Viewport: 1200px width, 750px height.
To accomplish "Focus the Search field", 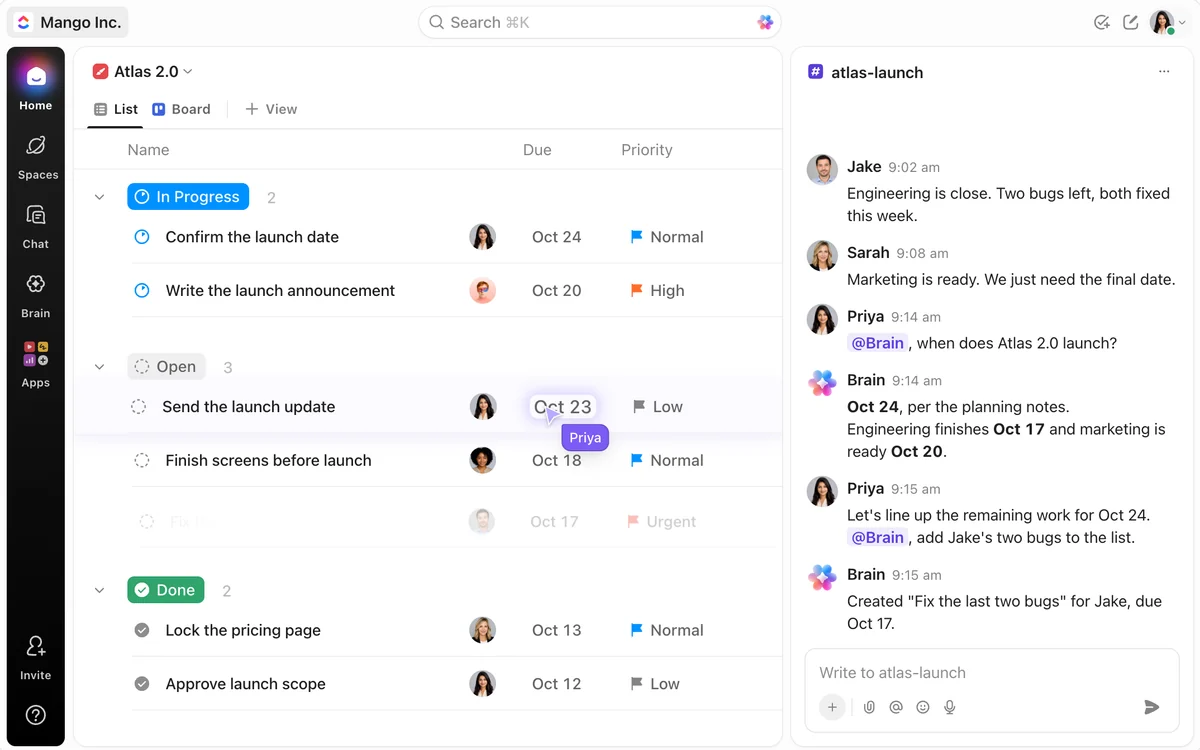I will tap(600, 22).
